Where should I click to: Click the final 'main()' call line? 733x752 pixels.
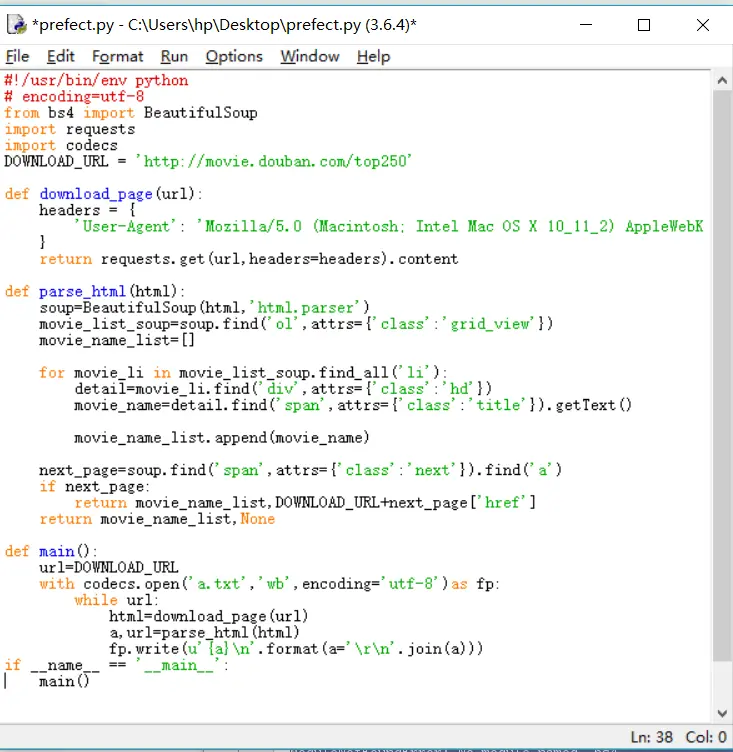[x=64, y=682]
